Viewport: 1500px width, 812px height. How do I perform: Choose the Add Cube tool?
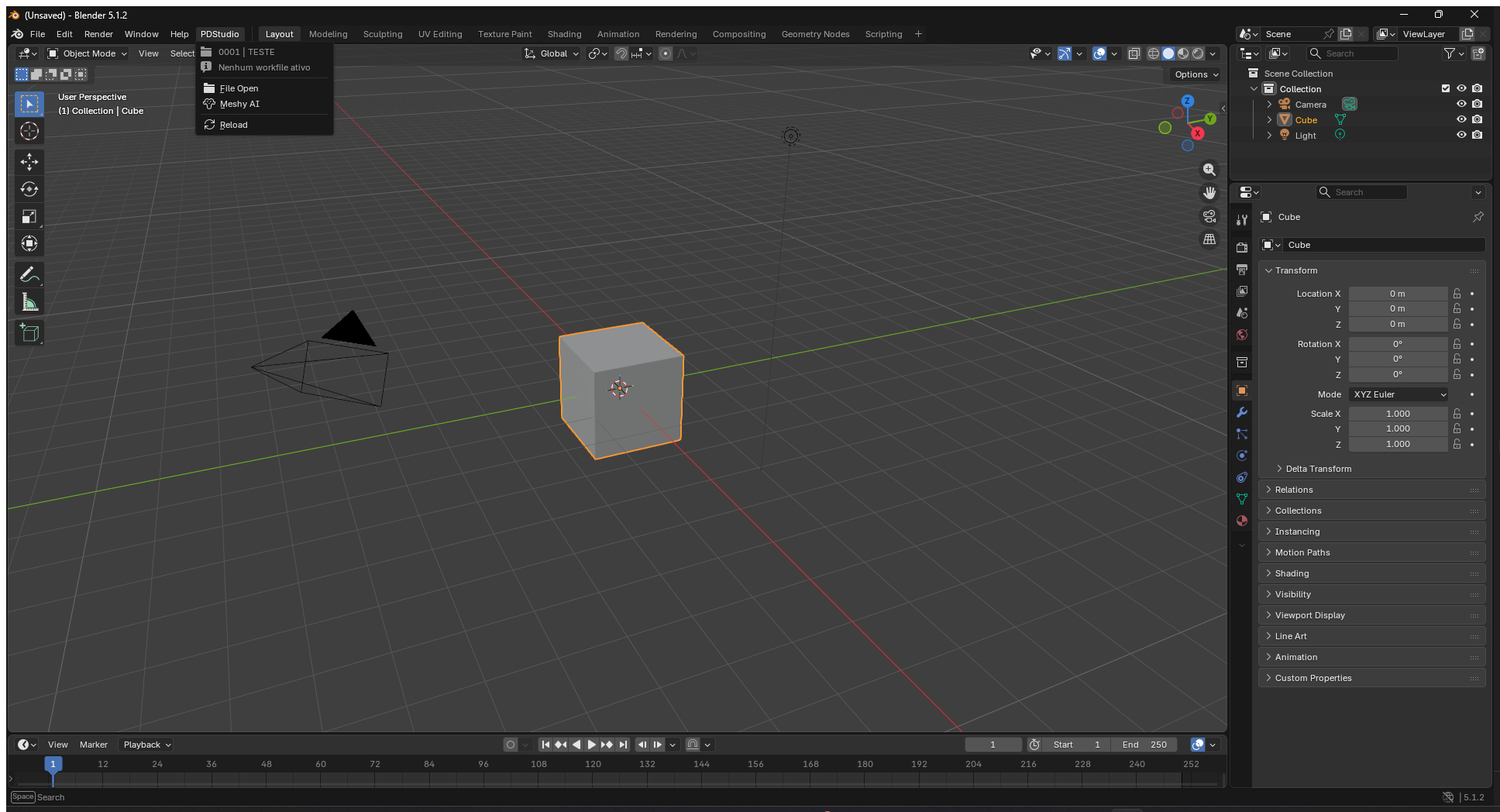29,333
